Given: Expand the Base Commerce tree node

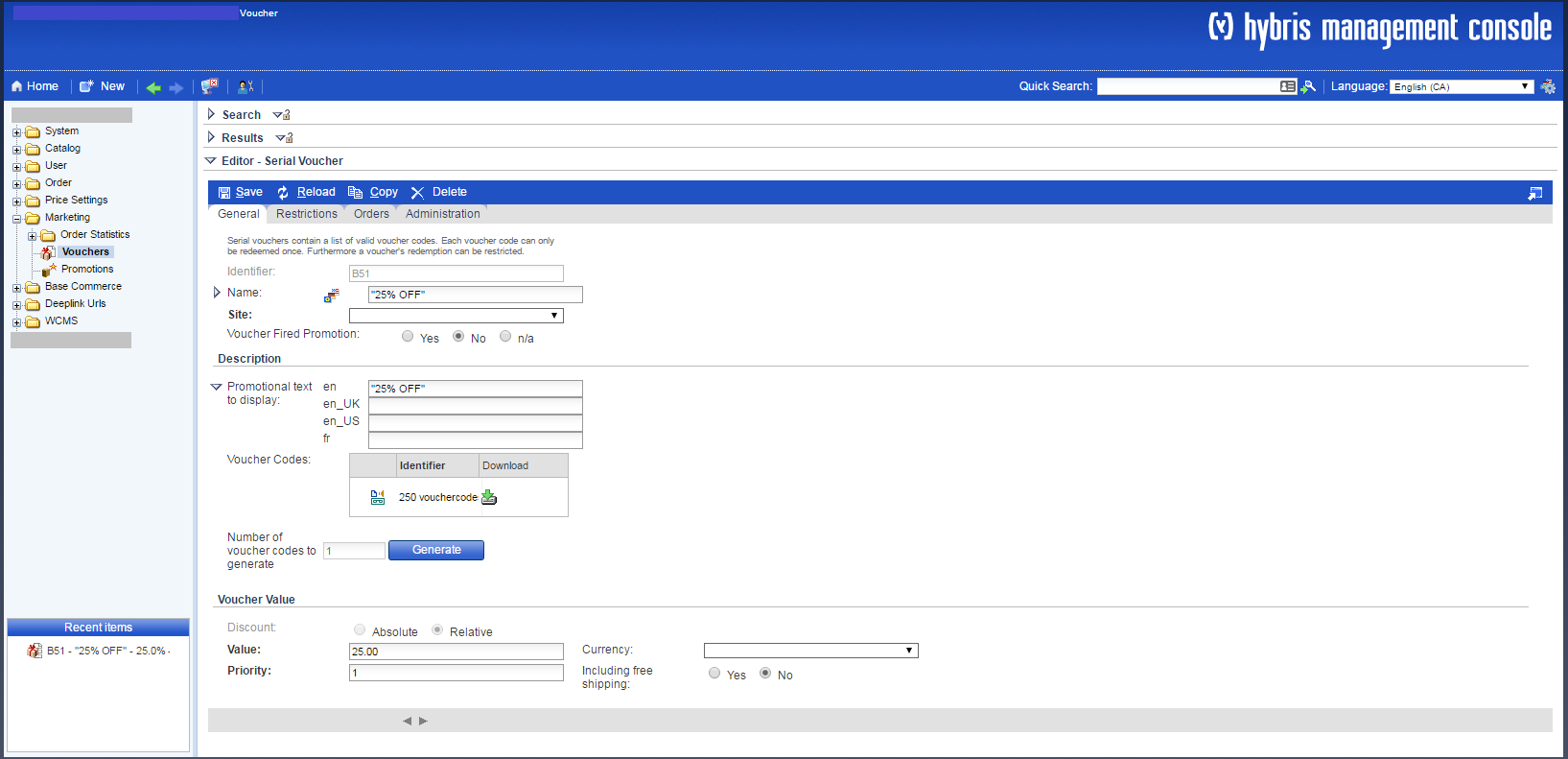Looking at the screenshot, I should (16, 288).
